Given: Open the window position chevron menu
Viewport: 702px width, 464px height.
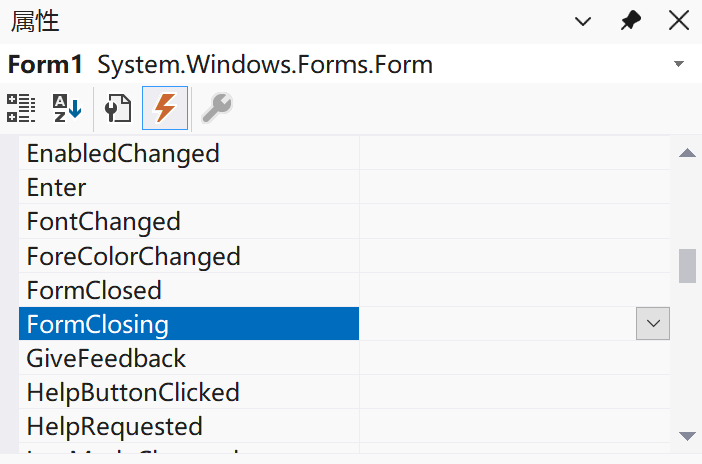Looking at the screenshot, I should 584,21.
